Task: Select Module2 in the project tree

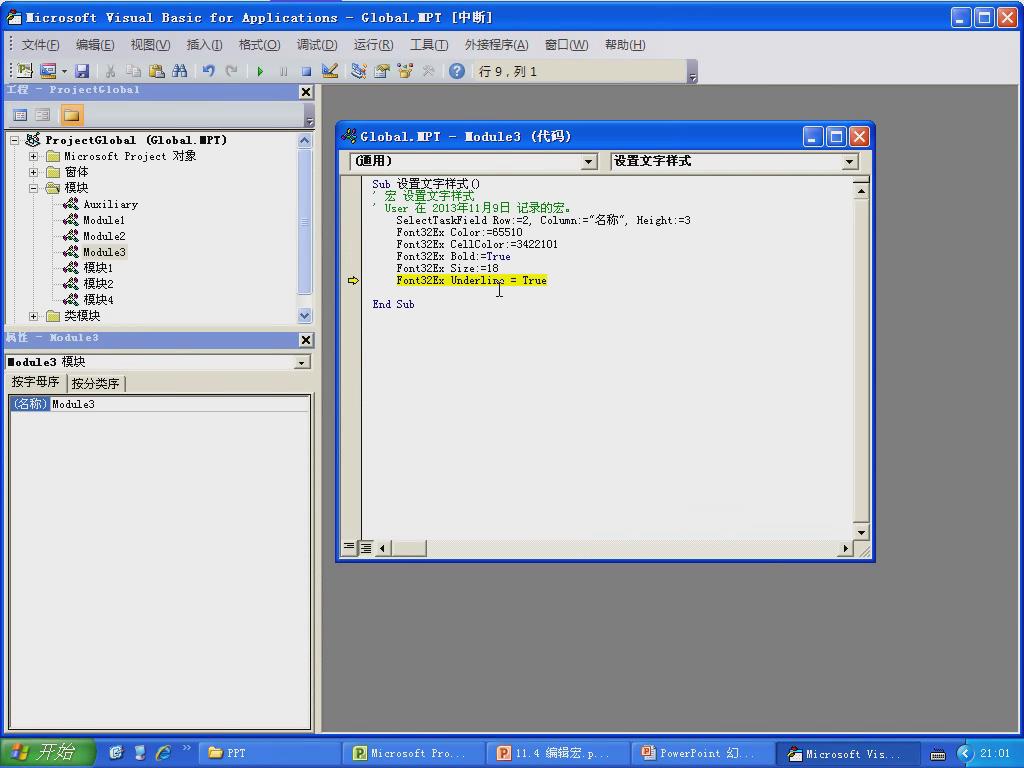Action: [x=104, y=236]
